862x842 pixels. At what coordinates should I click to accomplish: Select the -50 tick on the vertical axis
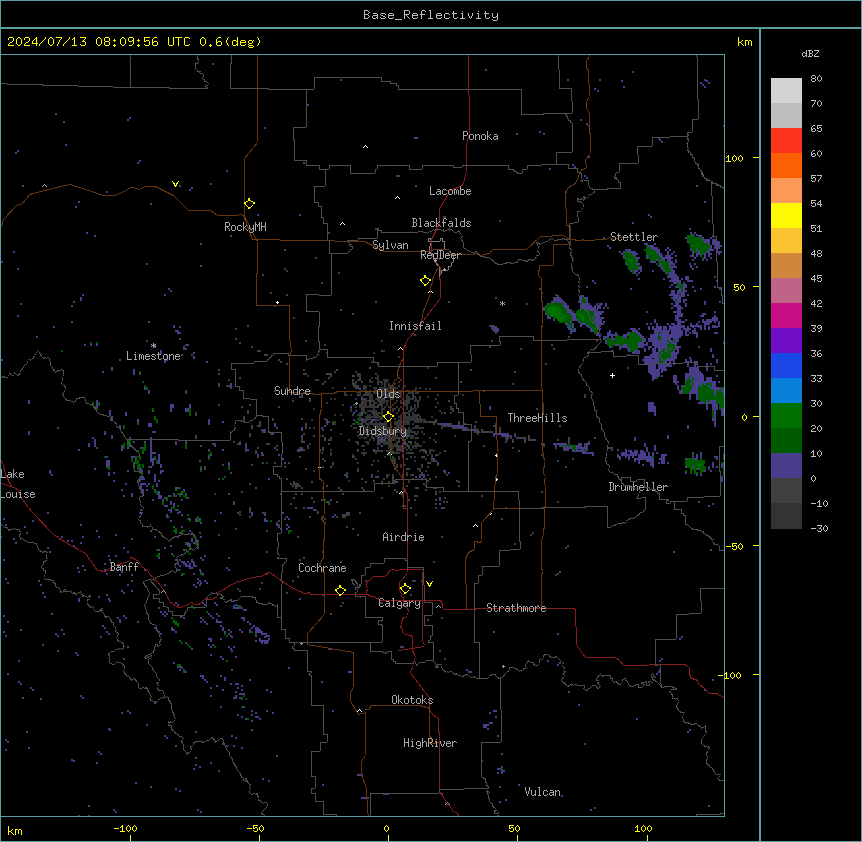[x=734, y=546]
